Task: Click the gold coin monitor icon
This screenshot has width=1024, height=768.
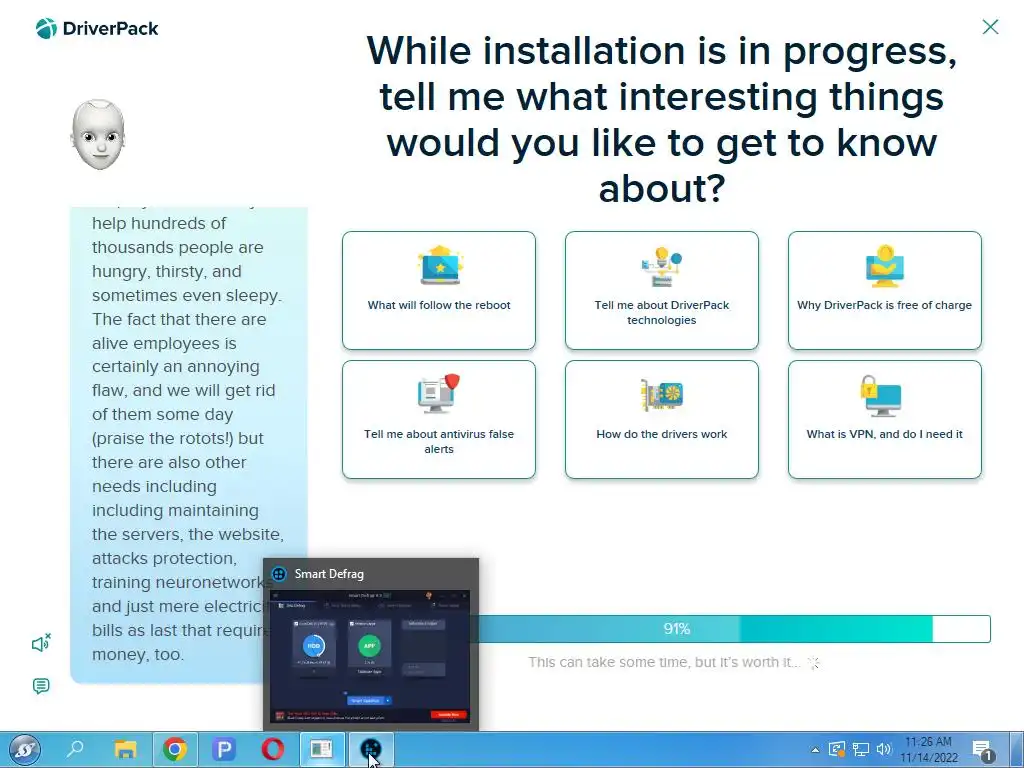Action: click(x=885, y=266)
